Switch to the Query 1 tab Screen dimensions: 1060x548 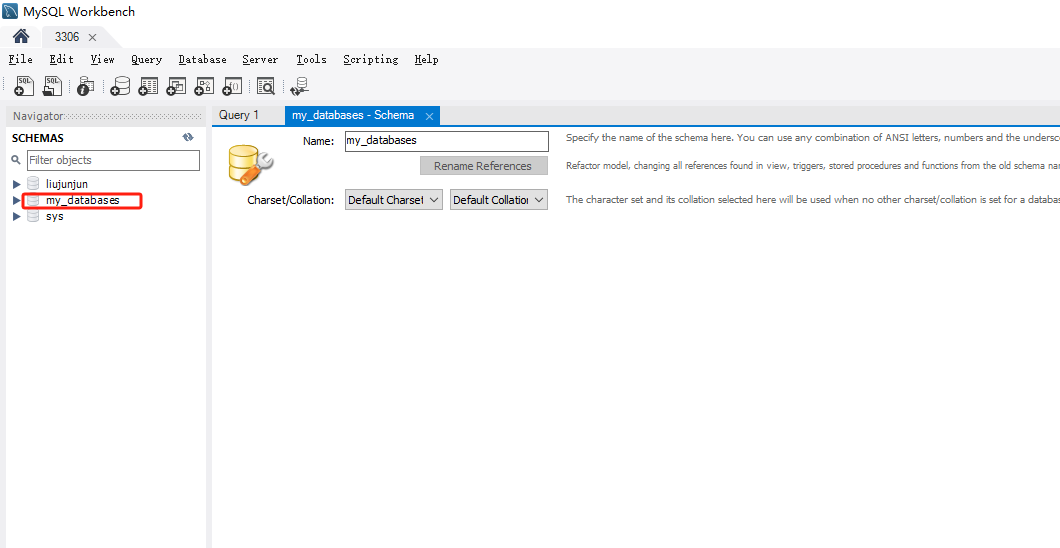[x=239, y=115]
